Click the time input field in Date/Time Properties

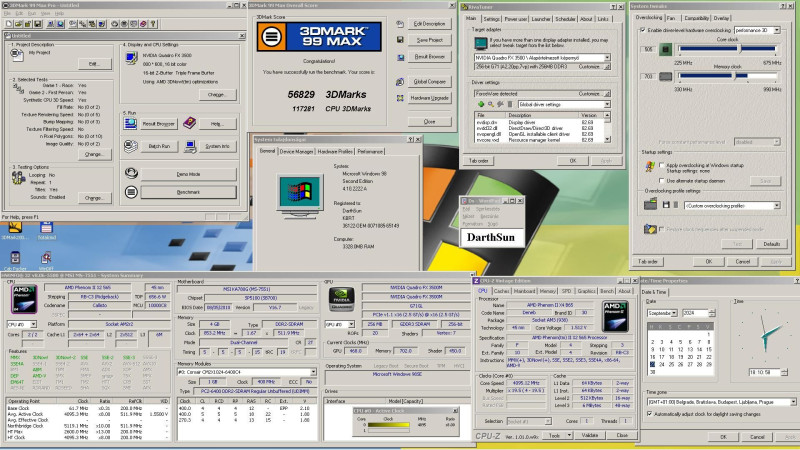(x=765, y=372)
